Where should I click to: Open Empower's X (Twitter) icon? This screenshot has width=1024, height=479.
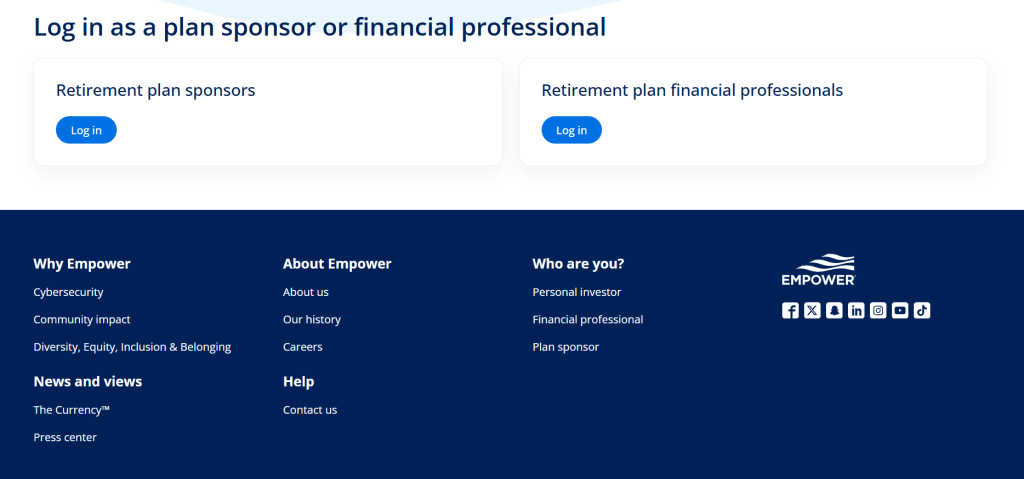tap(812, 311)
